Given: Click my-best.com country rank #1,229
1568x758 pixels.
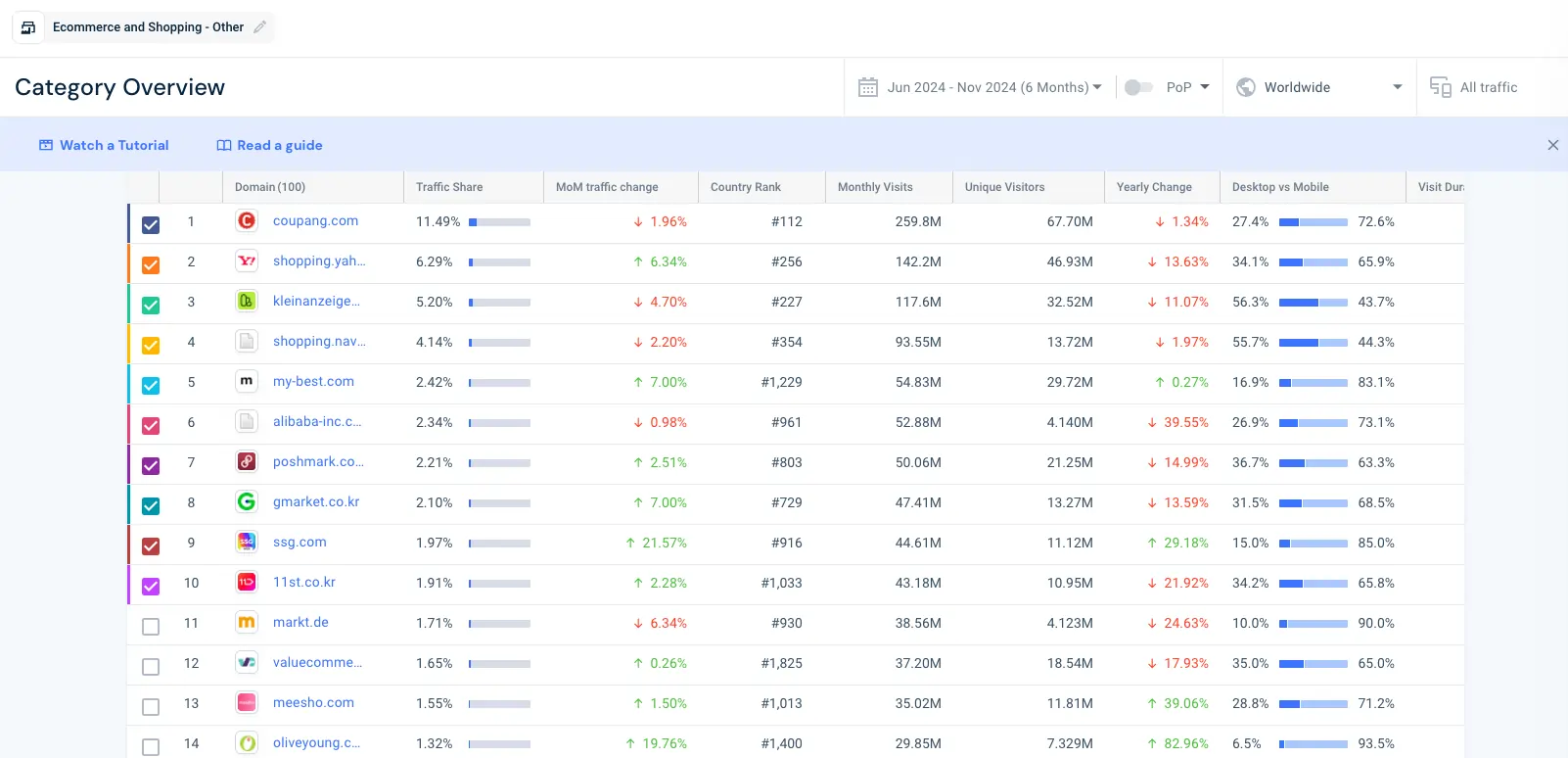Looking at the screenshot, I should (782, 383).
